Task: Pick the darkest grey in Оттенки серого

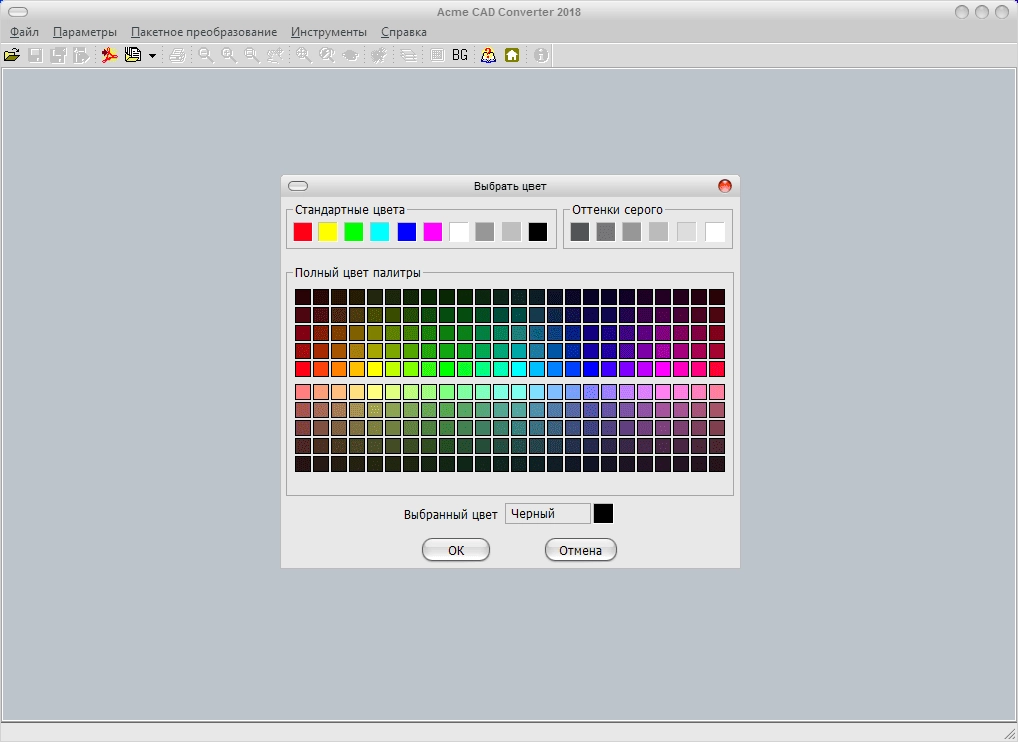Action: pos(580,232)
